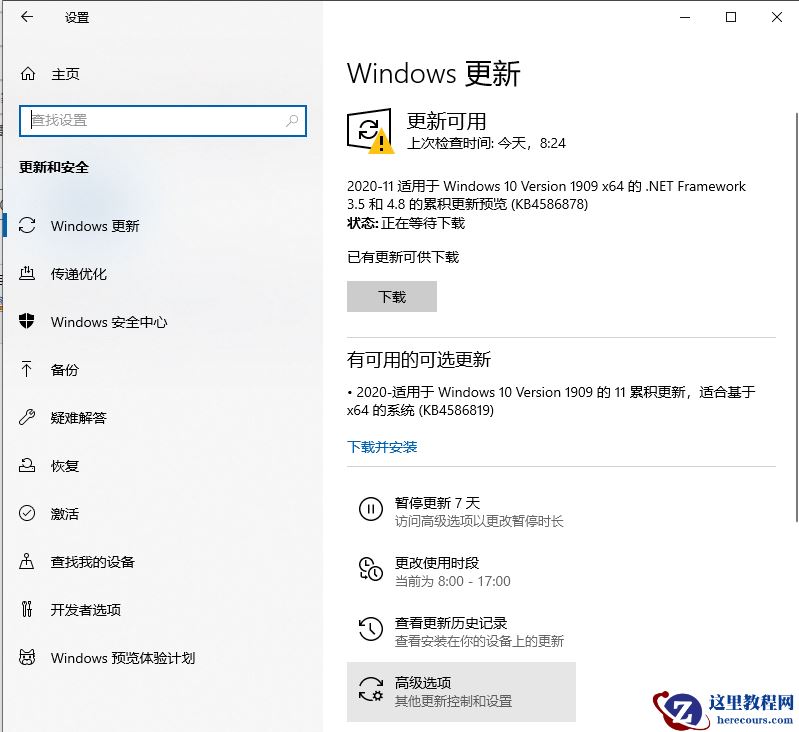Click the history icon for 查看更新历史记录

click(x=370, y=629)
